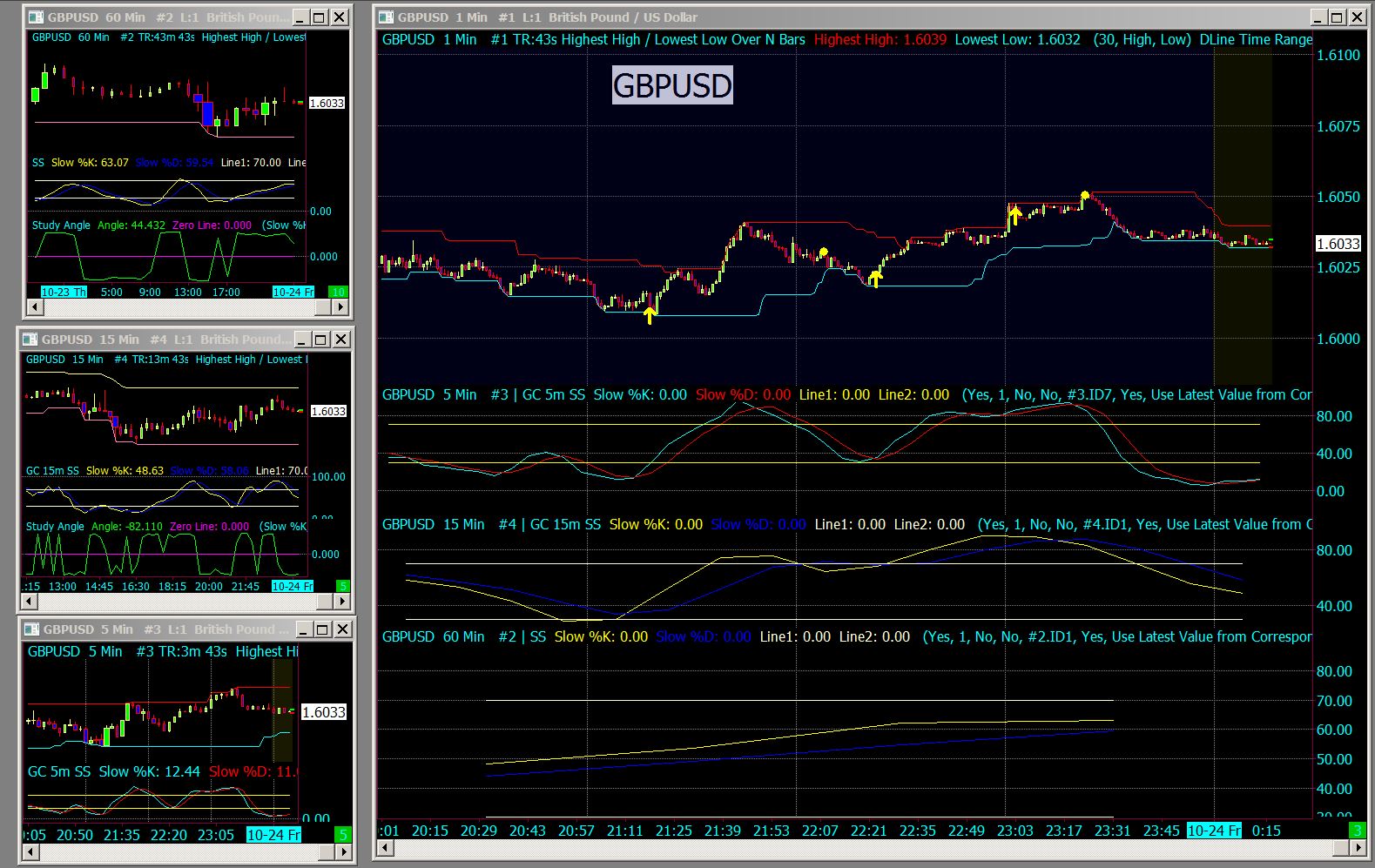This screenshot has width=1375, height=868.
Task: Click left scroll arrow in 60 Min chart
Action: click(35, 307)
